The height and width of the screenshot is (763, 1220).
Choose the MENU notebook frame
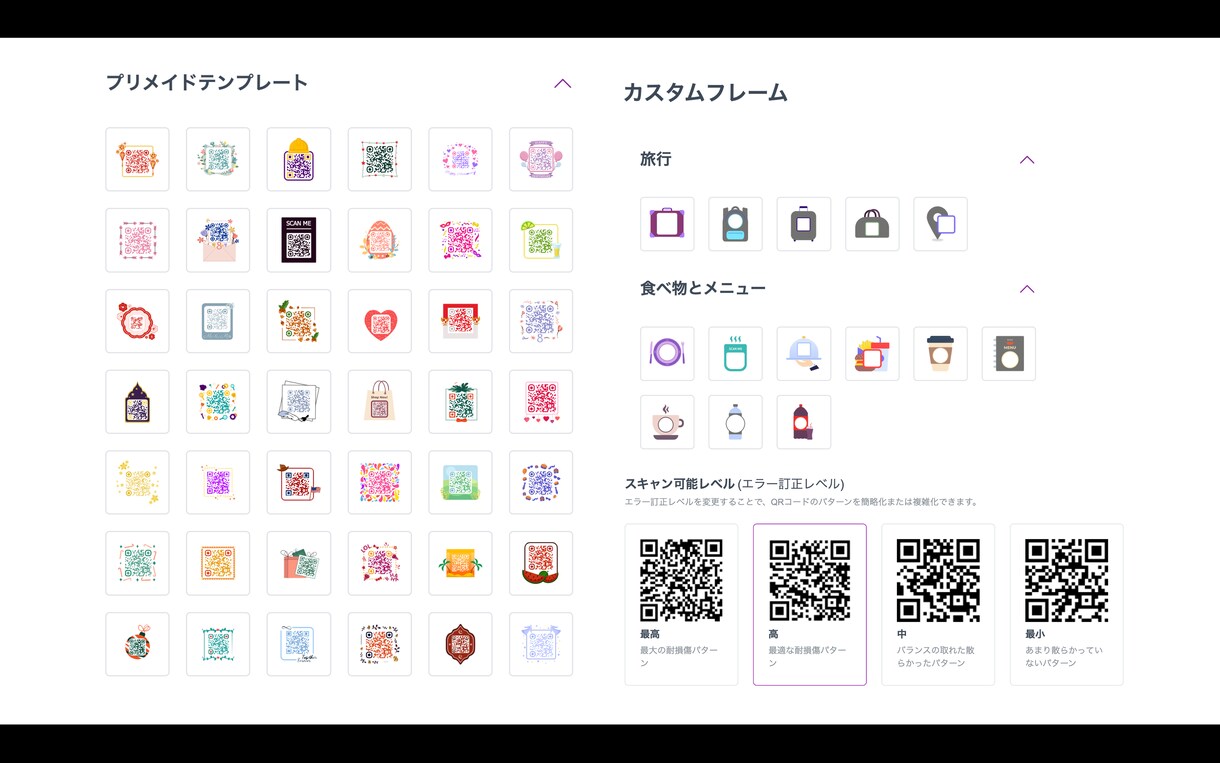(1008, 353)
